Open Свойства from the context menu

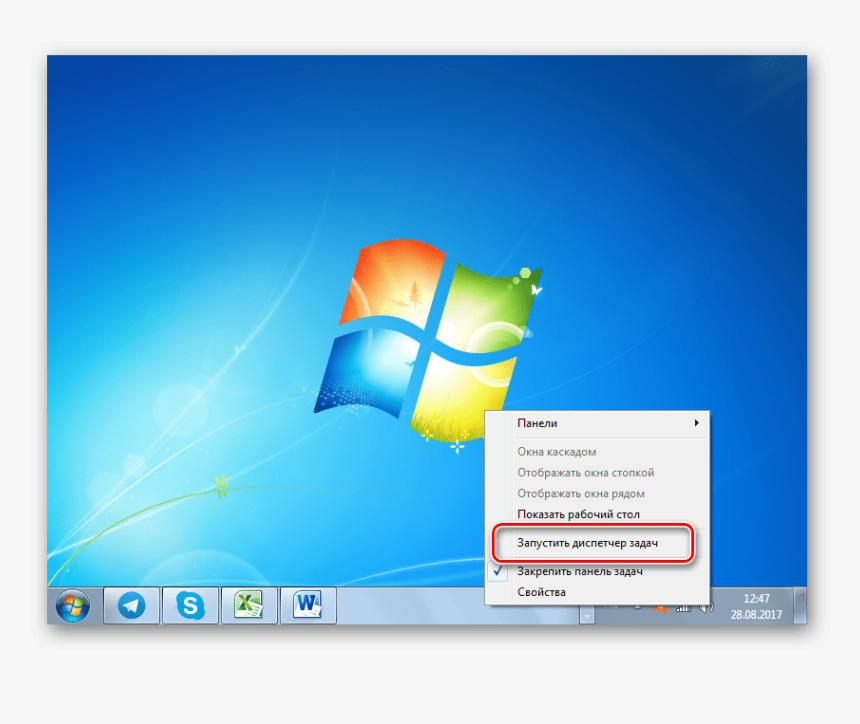click(x=597, y=592)
